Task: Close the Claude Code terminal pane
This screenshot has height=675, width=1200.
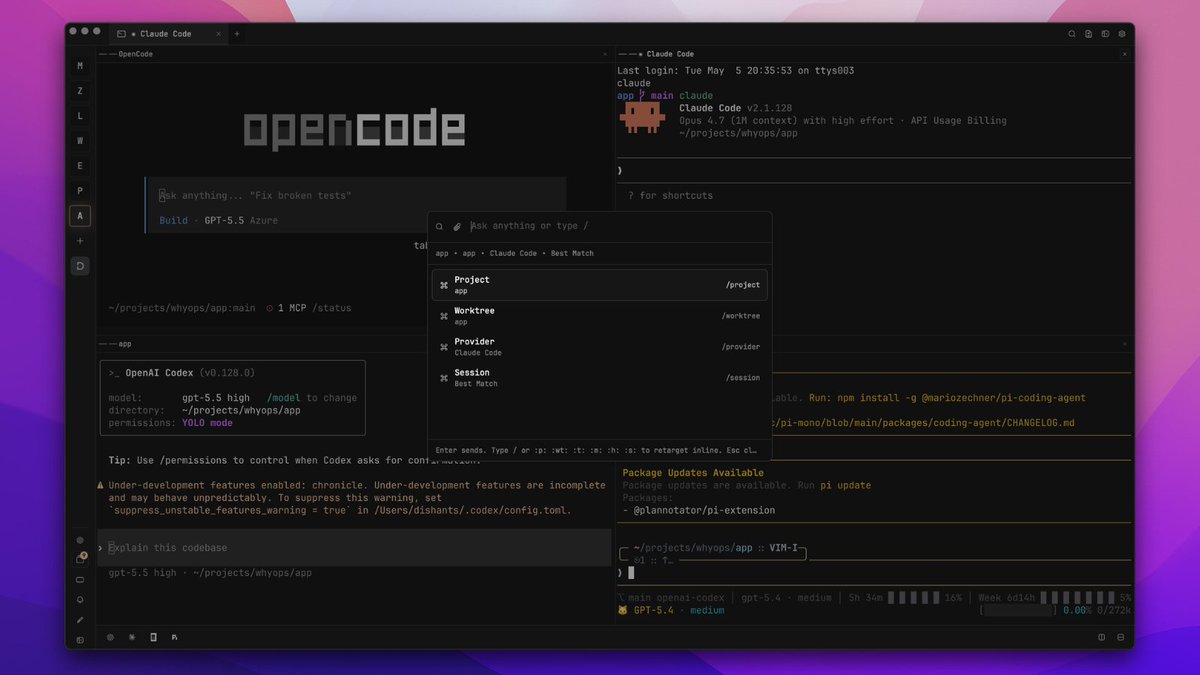Action: [x=1127, y=54]
